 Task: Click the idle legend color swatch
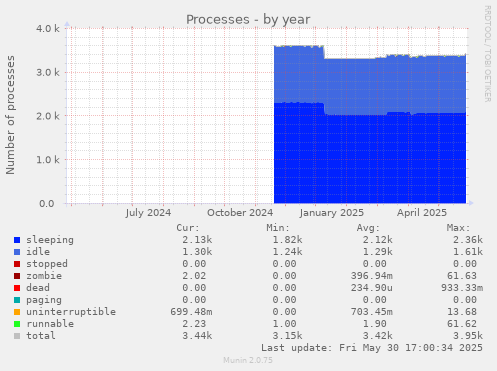[17, 252]
